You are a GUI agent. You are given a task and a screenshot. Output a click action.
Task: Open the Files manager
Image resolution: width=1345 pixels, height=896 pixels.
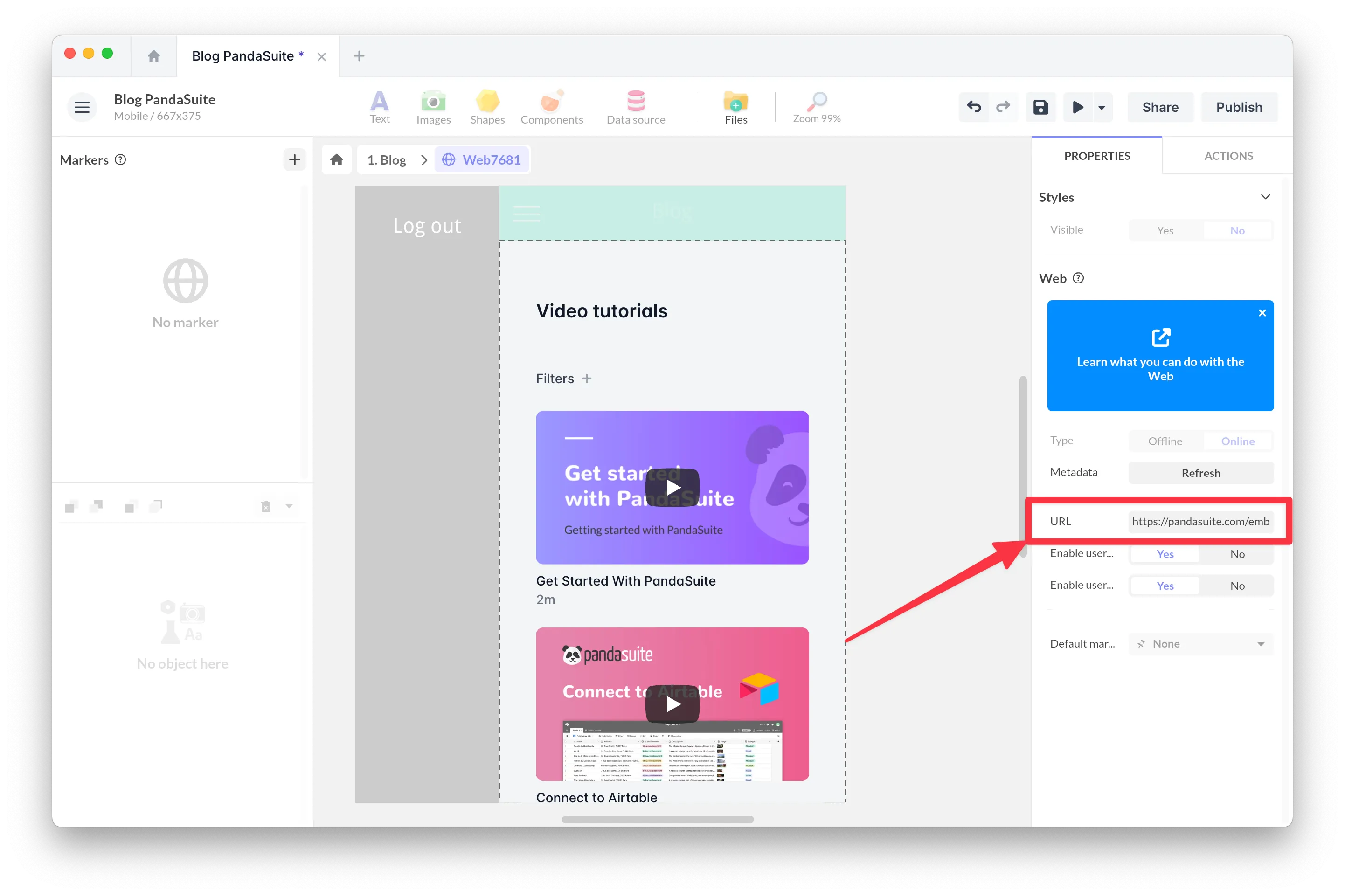tap(735, 107)
